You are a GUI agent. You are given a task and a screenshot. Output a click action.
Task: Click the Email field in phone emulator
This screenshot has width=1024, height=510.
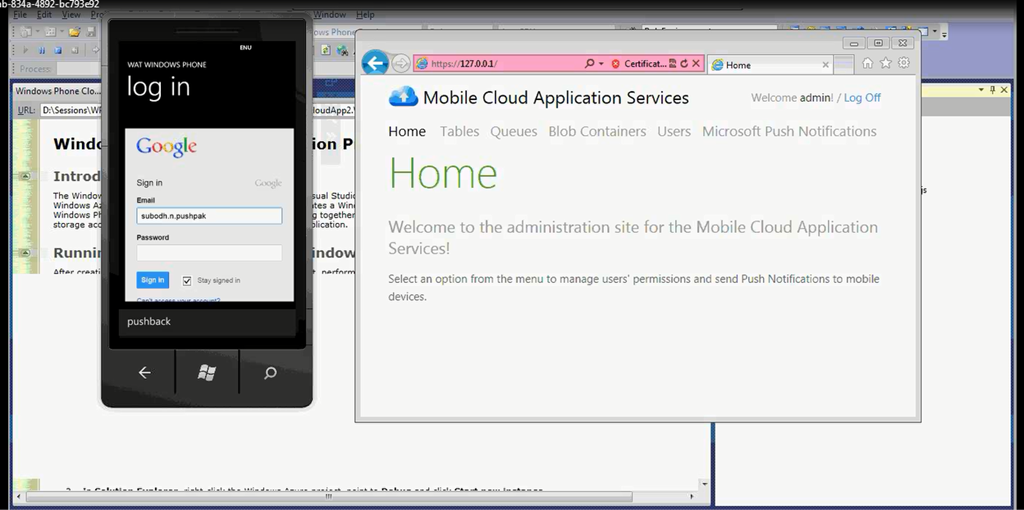[209, 216]
